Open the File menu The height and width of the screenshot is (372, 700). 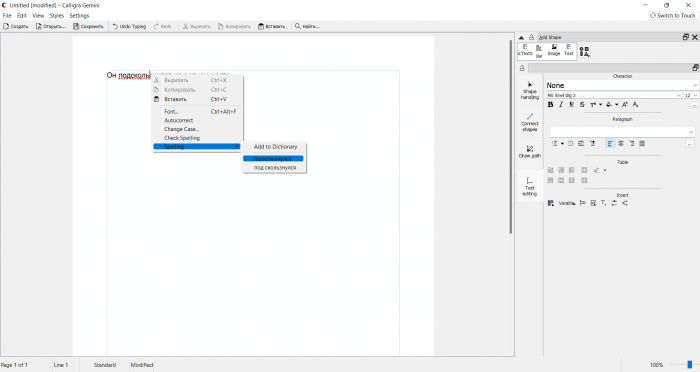click(7, 16)
